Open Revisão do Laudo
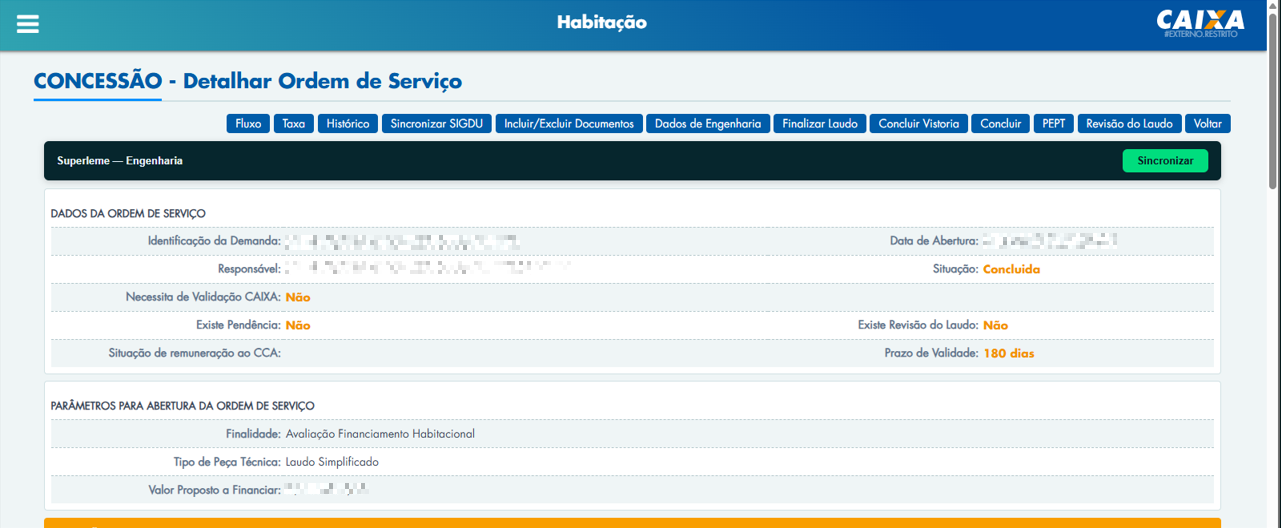This screenshot has width=1281, height=528. pyautogui.click(x=1129, y=124)
